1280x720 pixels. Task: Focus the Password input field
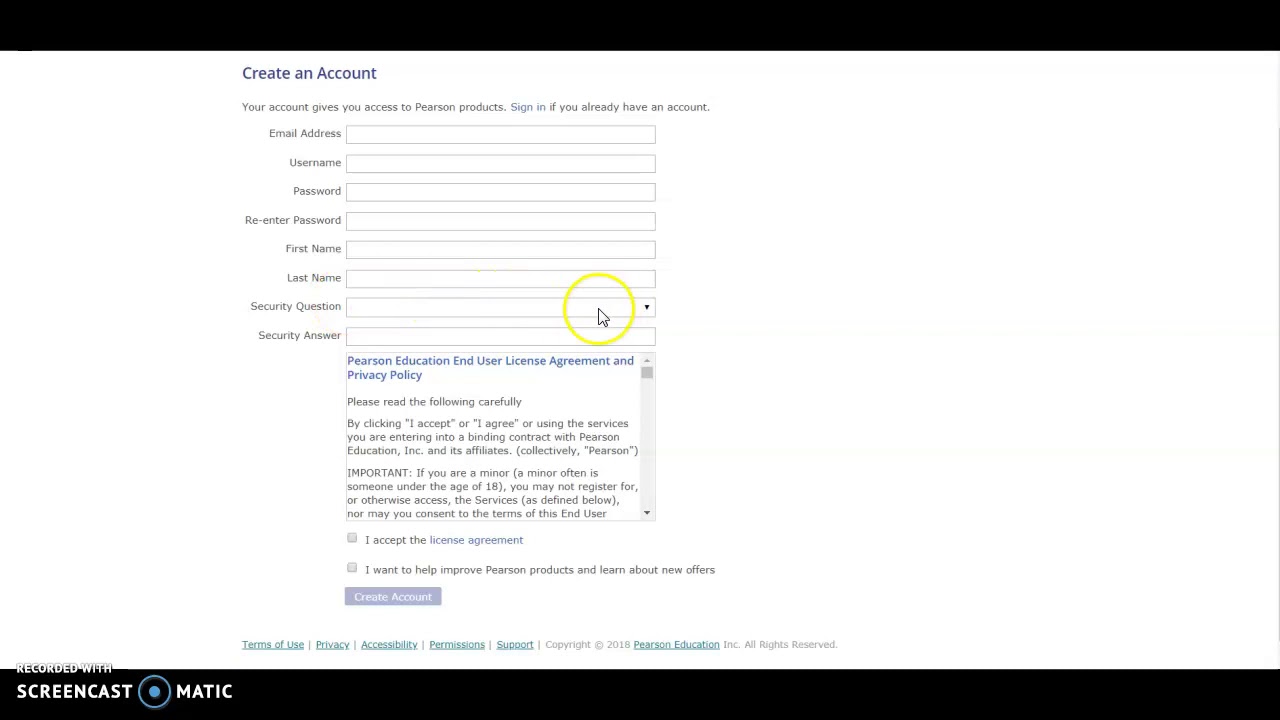coord(500,192)
